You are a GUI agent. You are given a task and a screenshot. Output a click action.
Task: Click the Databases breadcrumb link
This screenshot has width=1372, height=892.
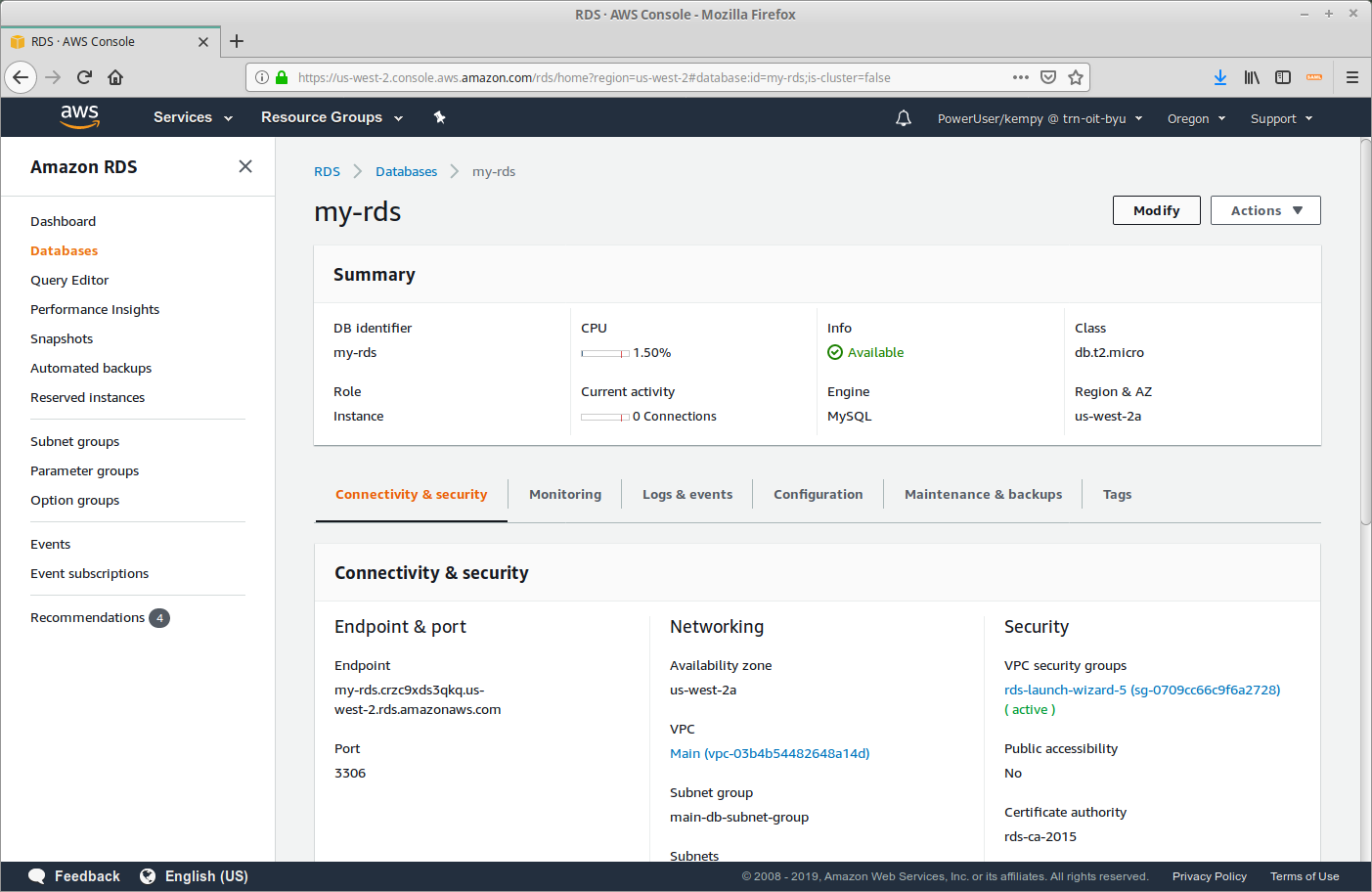[x=406, y=171]
